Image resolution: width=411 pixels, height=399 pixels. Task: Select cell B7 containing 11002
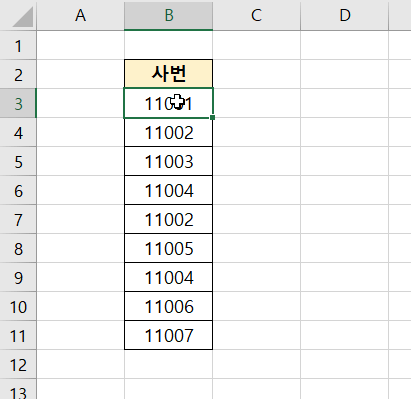[168, 219]
